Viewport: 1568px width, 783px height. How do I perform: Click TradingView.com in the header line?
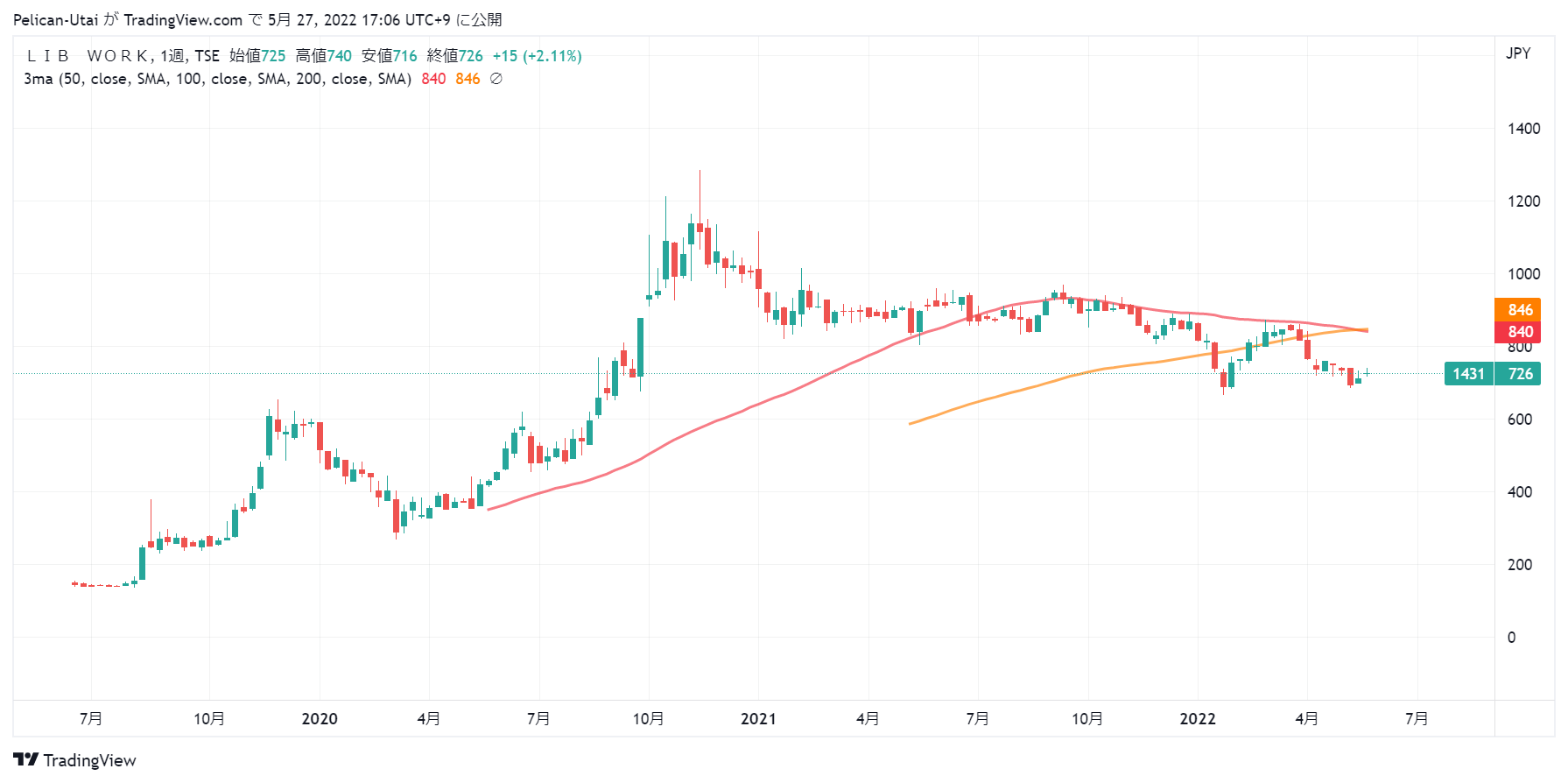tap(183, 20)
